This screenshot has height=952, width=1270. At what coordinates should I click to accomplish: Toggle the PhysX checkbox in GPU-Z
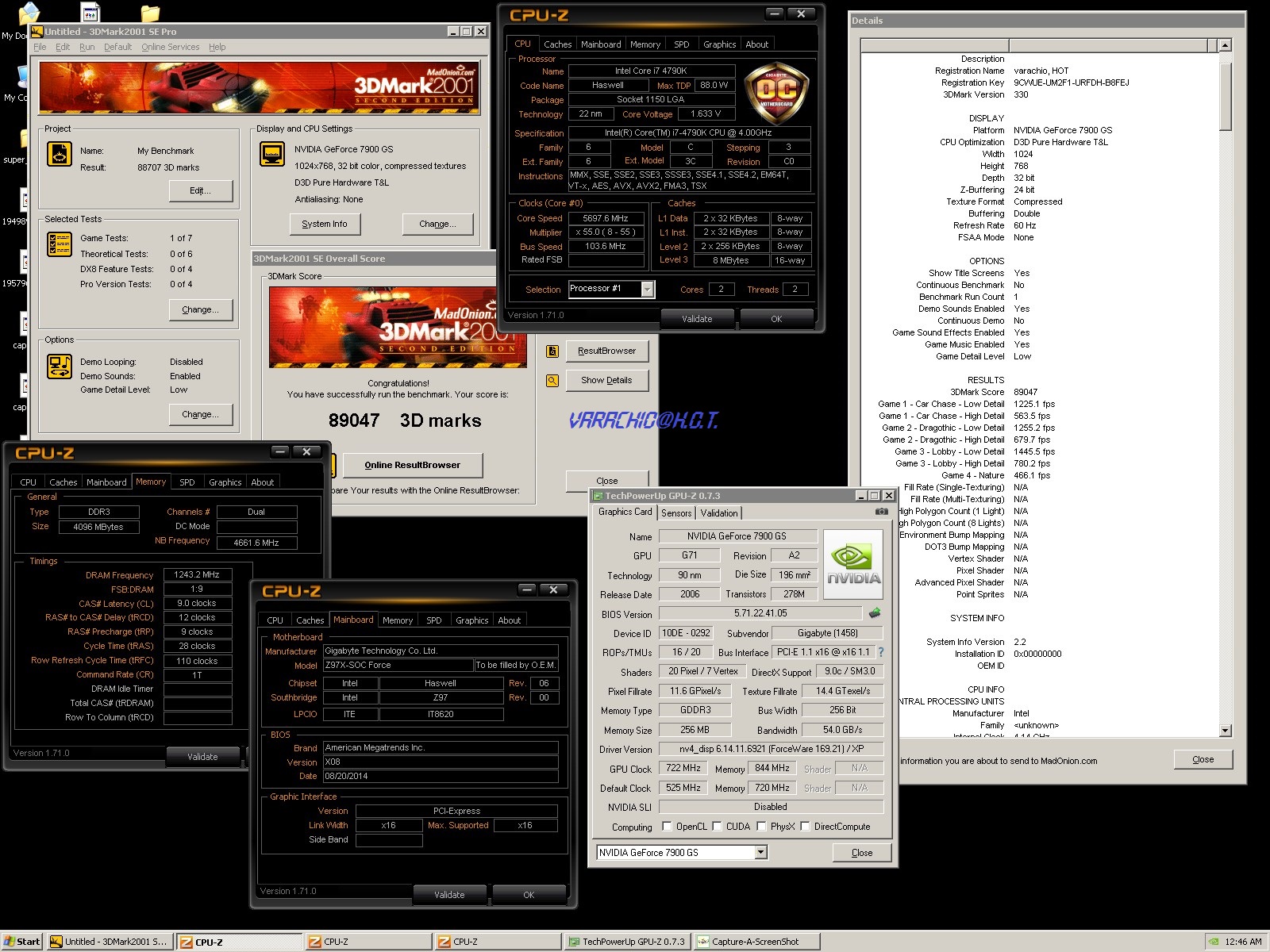click(x=761, y=827)
